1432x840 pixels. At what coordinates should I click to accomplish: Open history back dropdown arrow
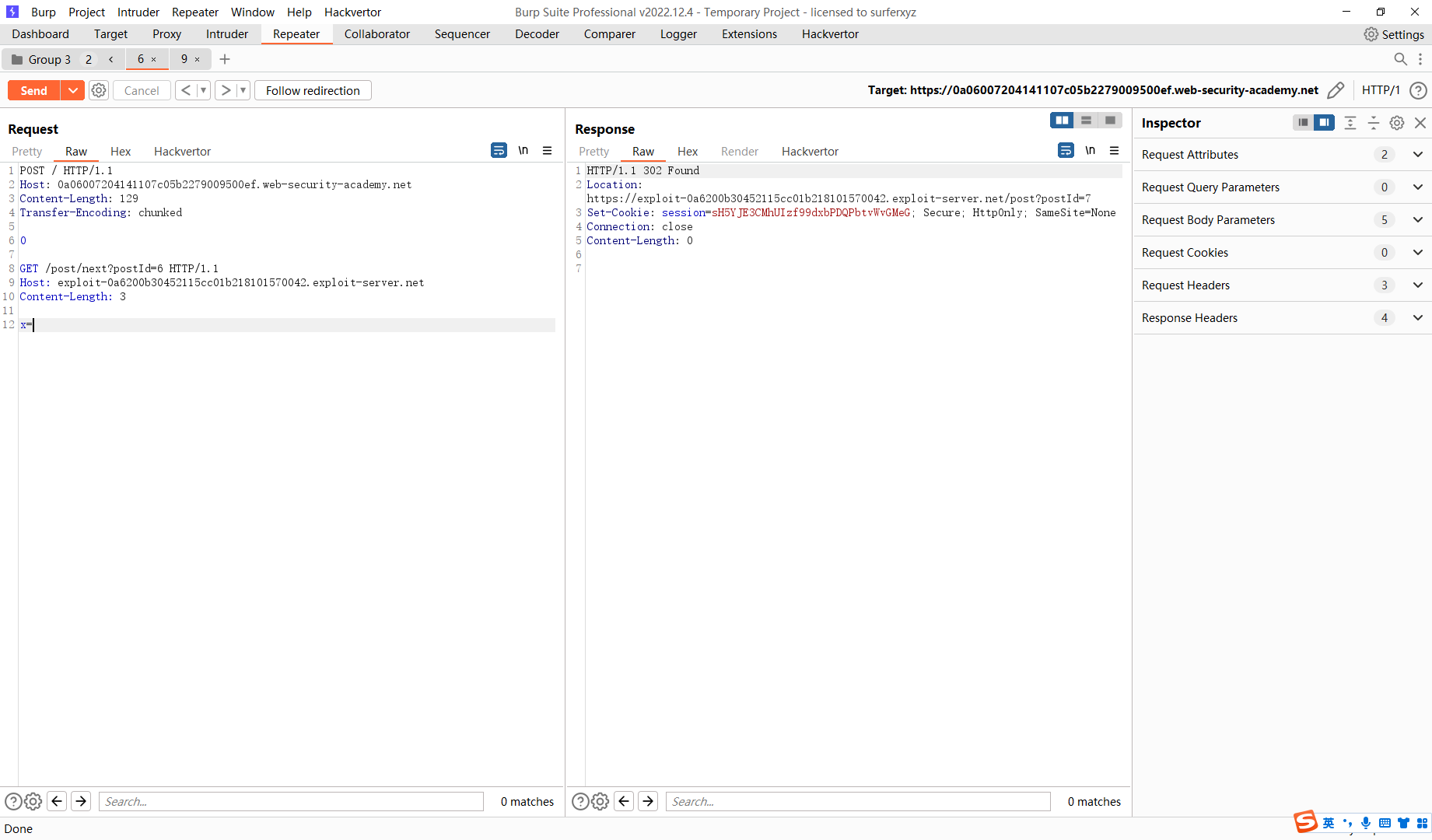pos(204,90)
